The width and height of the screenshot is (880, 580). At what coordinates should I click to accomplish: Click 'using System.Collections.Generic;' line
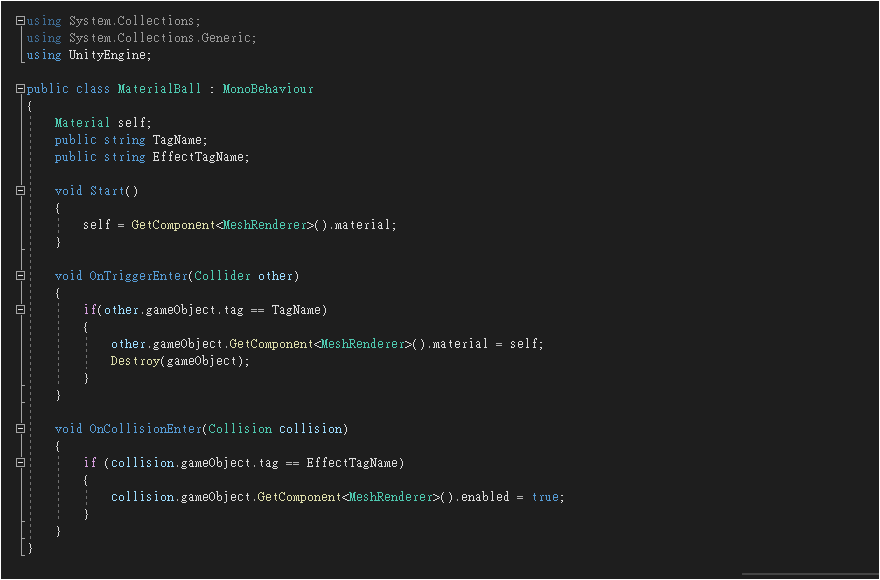pyautogui.click(x=141, y=38)
